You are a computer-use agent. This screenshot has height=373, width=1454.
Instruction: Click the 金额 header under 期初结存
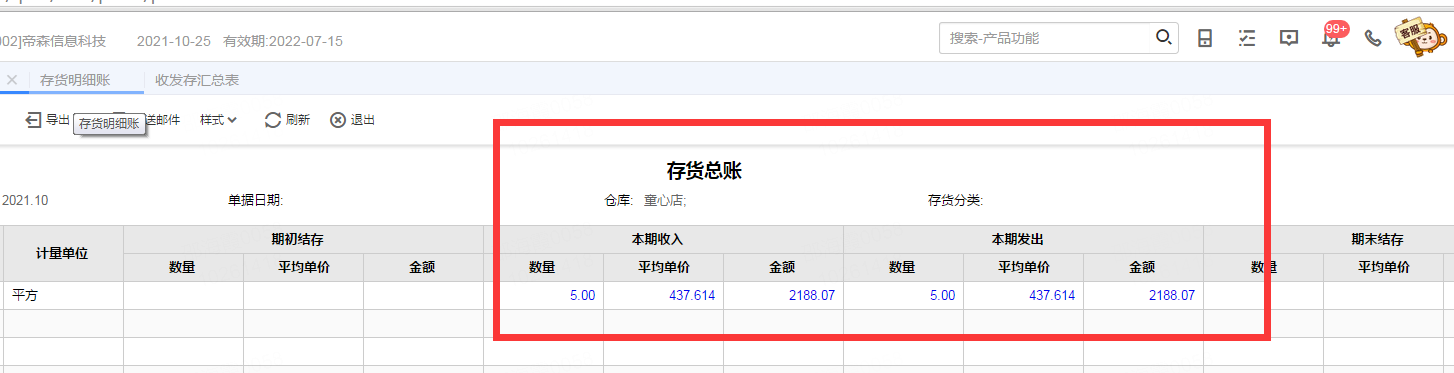click(422, 268)
